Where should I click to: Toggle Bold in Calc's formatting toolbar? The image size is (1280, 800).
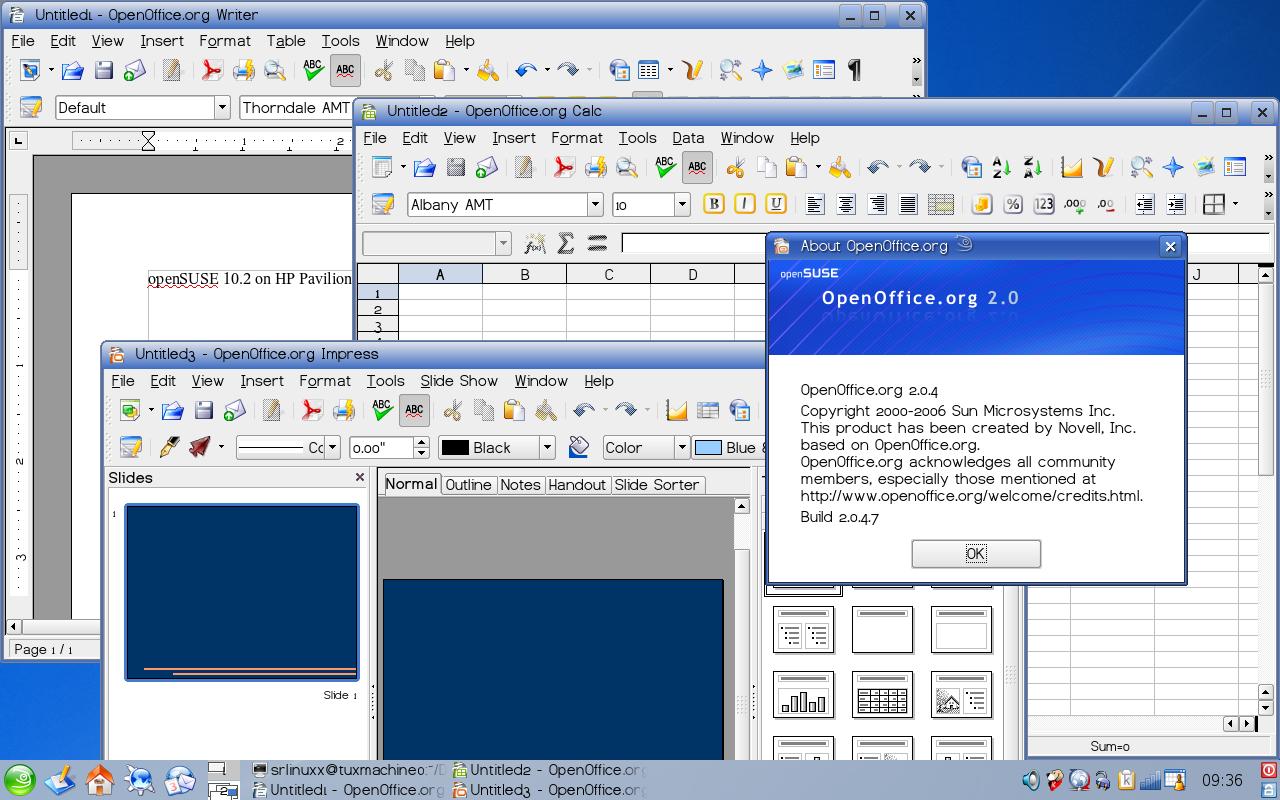point(714,204)
